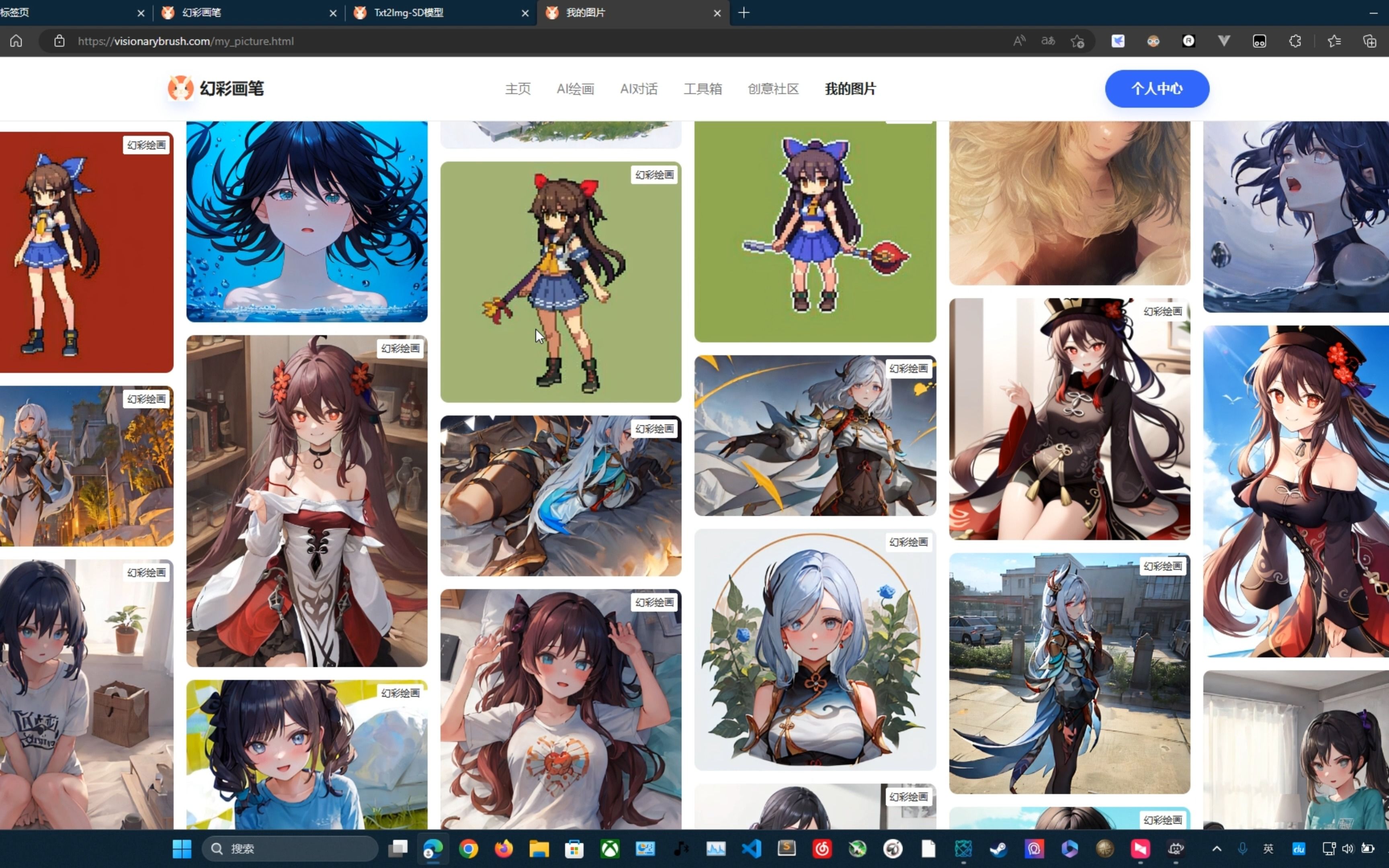Expand the system tray hidden icons chevron
This screenshot has width=1389, height=868.
1216,848
